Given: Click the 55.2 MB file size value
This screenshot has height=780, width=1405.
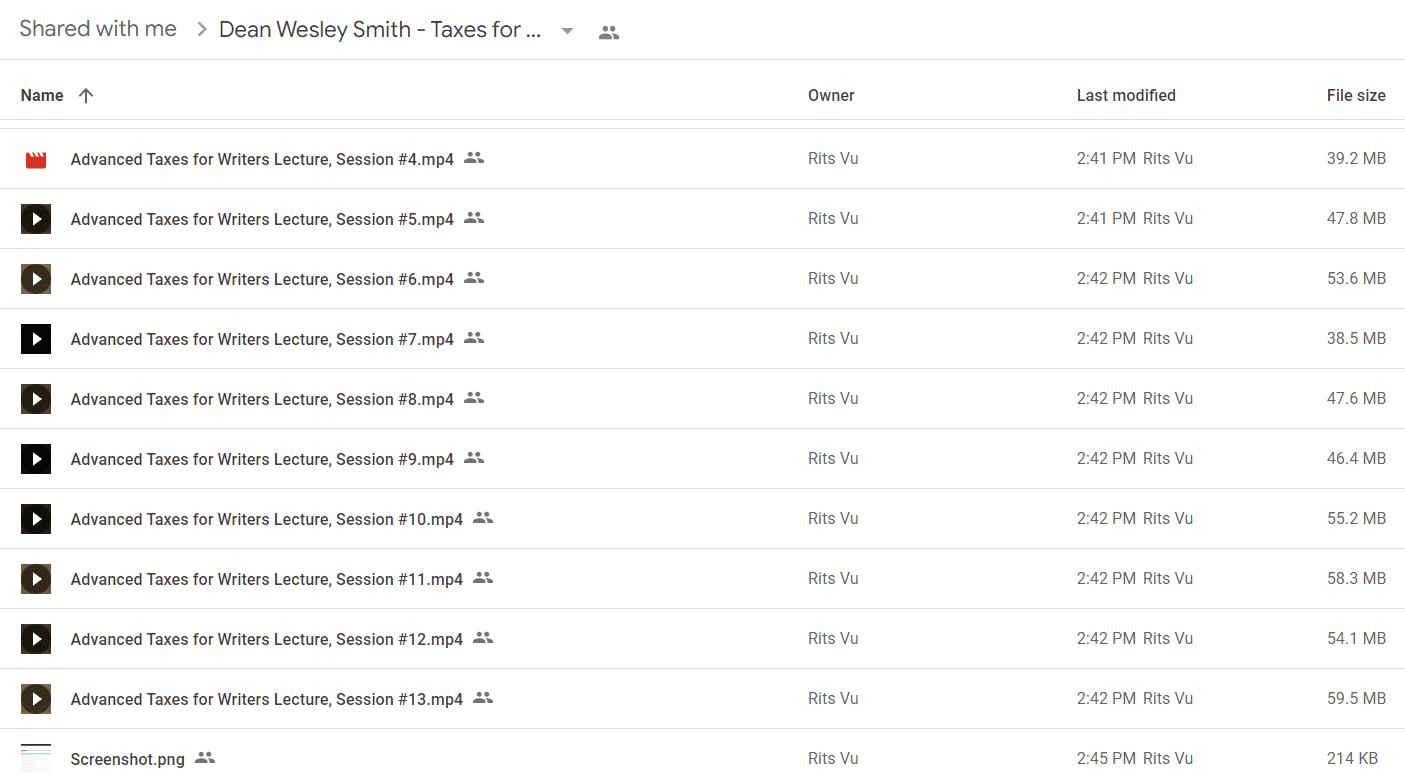Looking at the screenshot, I should (1356, 518).
